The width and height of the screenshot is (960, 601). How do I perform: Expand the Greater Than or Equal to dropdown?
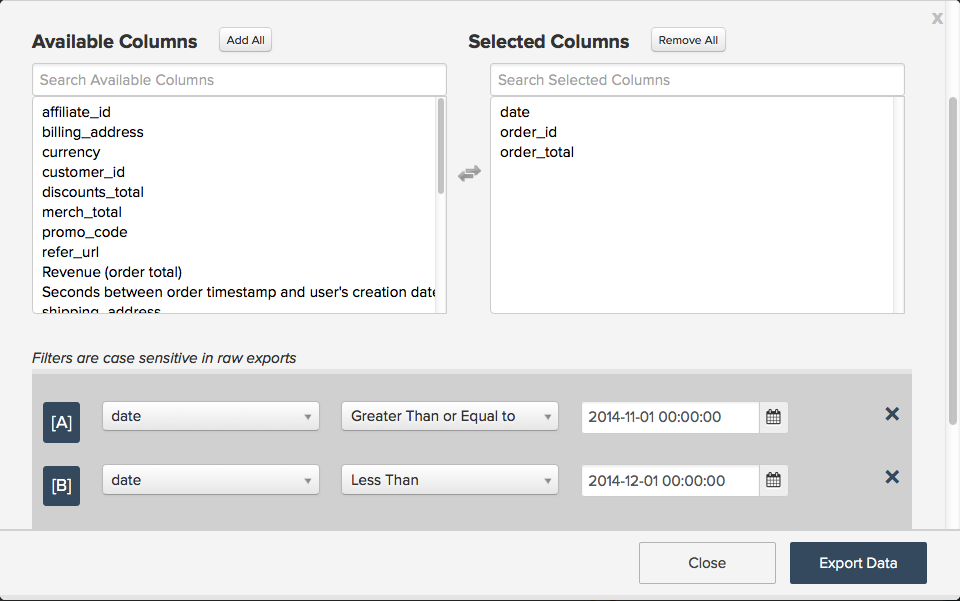point(449,417)
